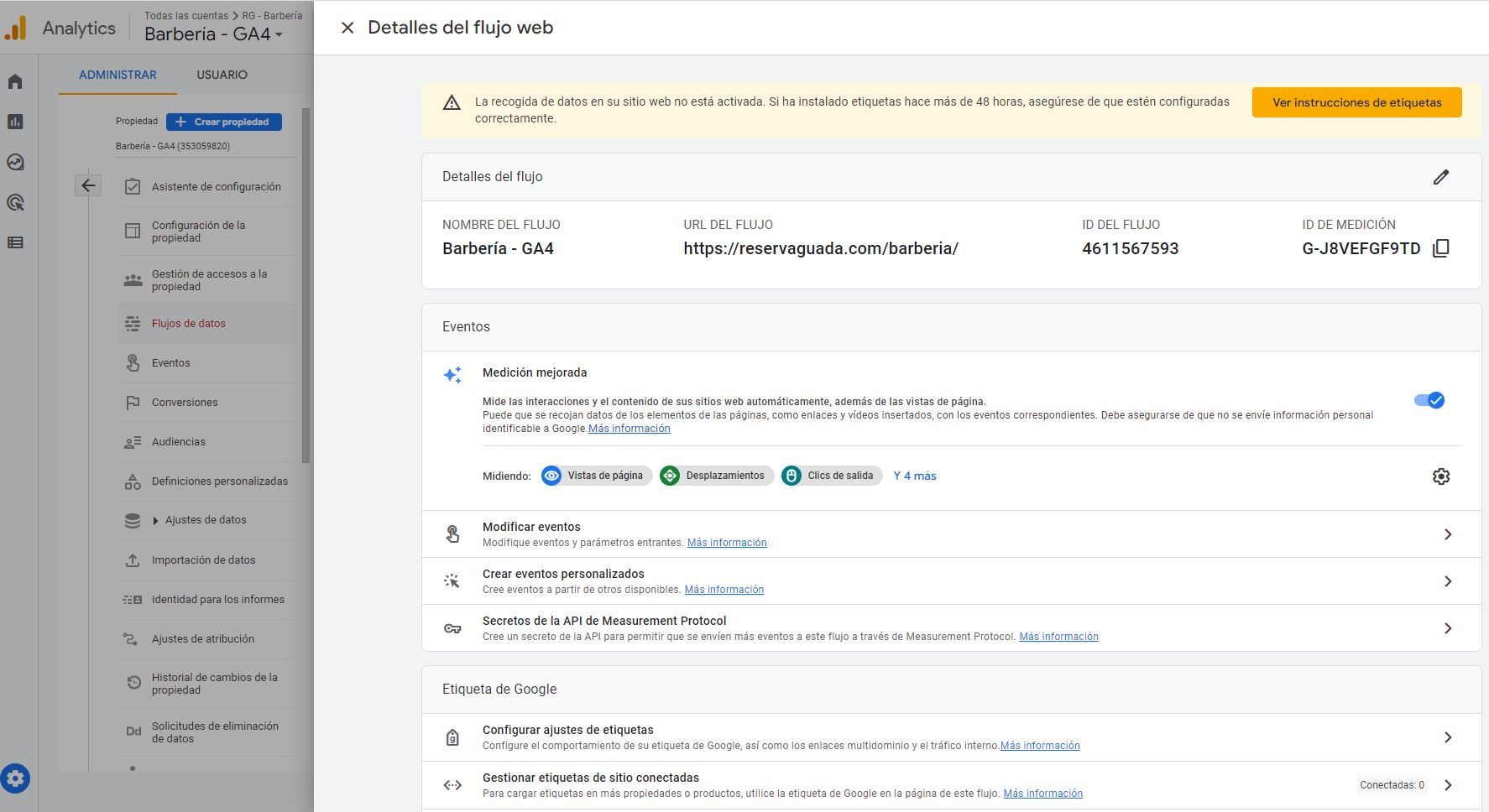Select Flujos de datos in admin menu

click(x=189, y=324)
